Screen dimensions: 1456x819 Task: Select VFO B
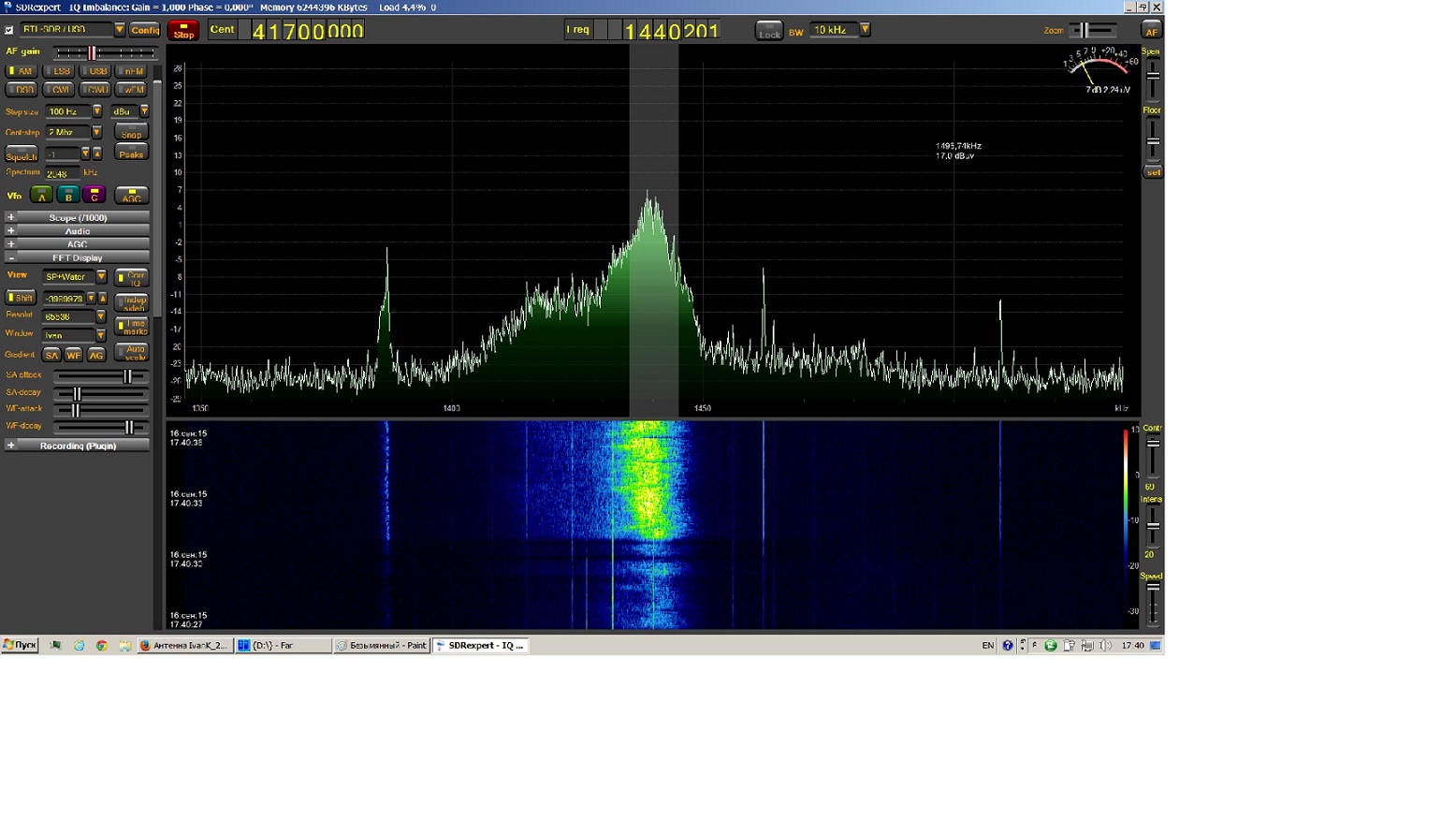point(68,195)
